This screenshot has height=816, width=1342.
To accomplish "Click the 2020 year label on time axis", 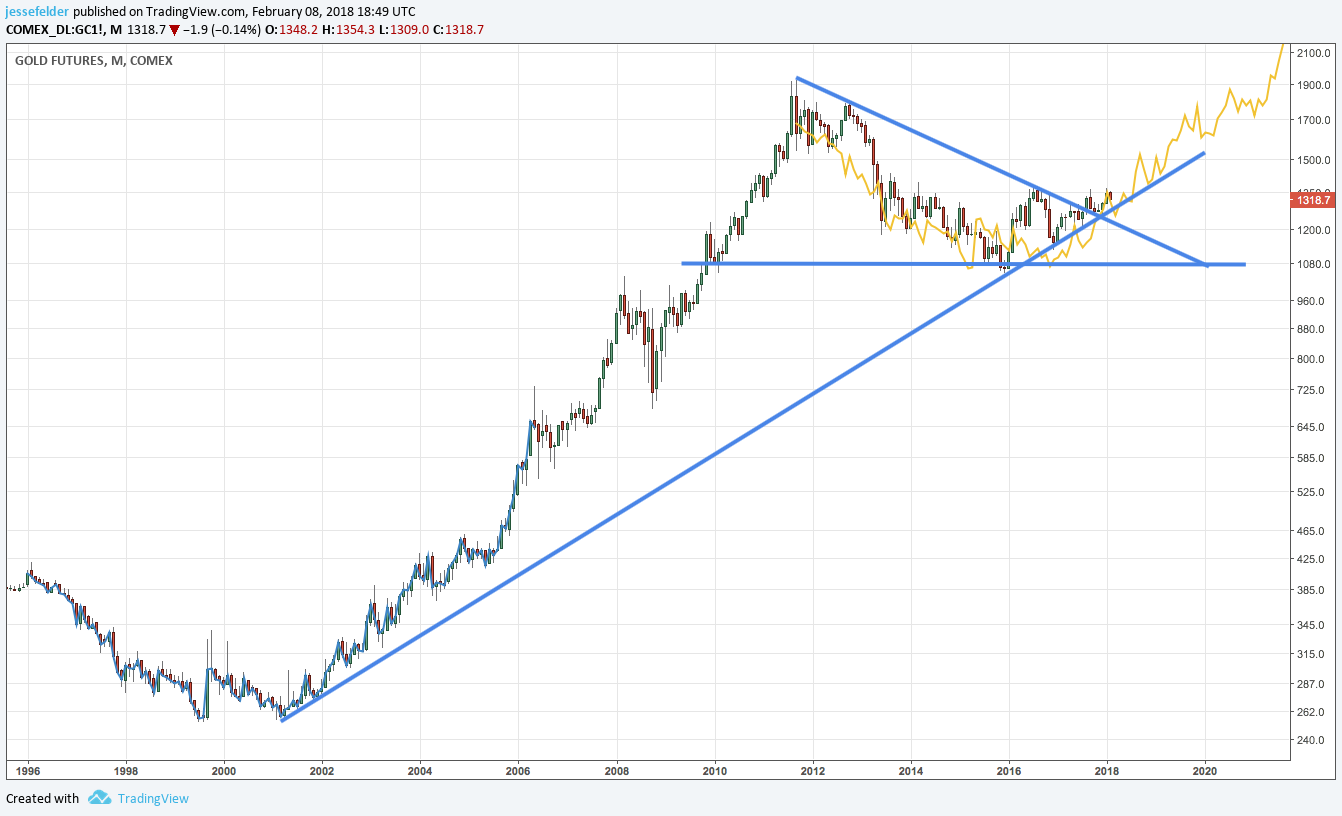I will click(x=1205, y=771).
